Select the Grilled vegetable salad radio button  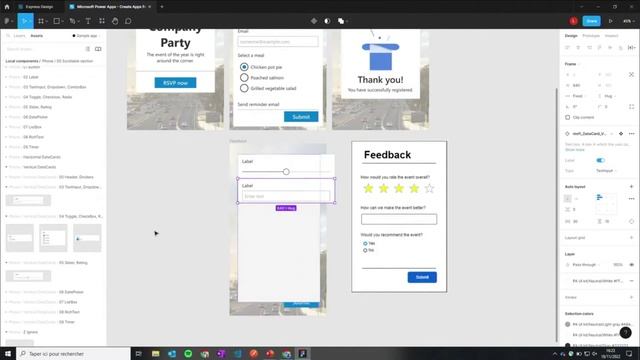pos(244,88)
